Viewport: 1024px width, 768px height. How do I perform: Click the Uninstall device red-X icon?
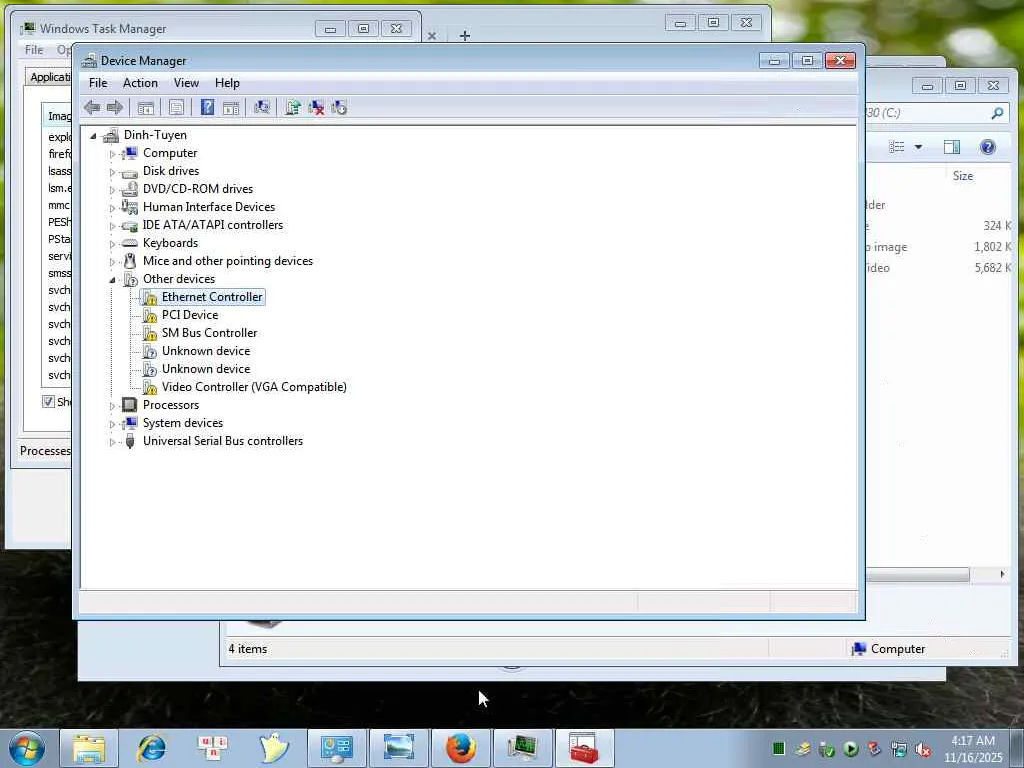pos(316,108)
